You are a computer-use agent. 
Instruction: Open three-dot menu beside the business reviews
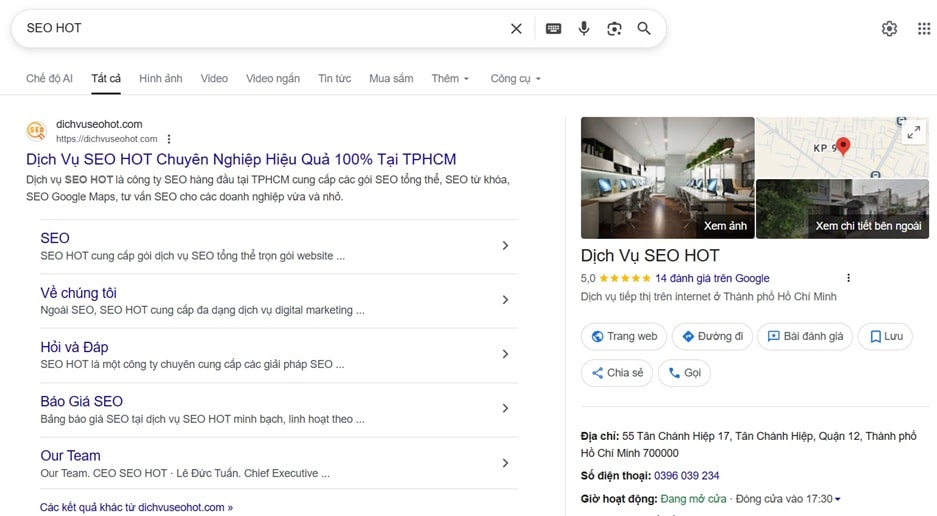(x=848, y=278)
